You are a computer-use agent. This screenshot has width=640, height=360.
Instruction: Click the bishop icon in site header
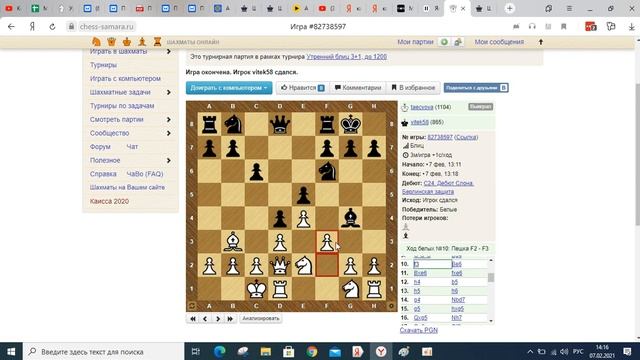click(x=142, y=42)
